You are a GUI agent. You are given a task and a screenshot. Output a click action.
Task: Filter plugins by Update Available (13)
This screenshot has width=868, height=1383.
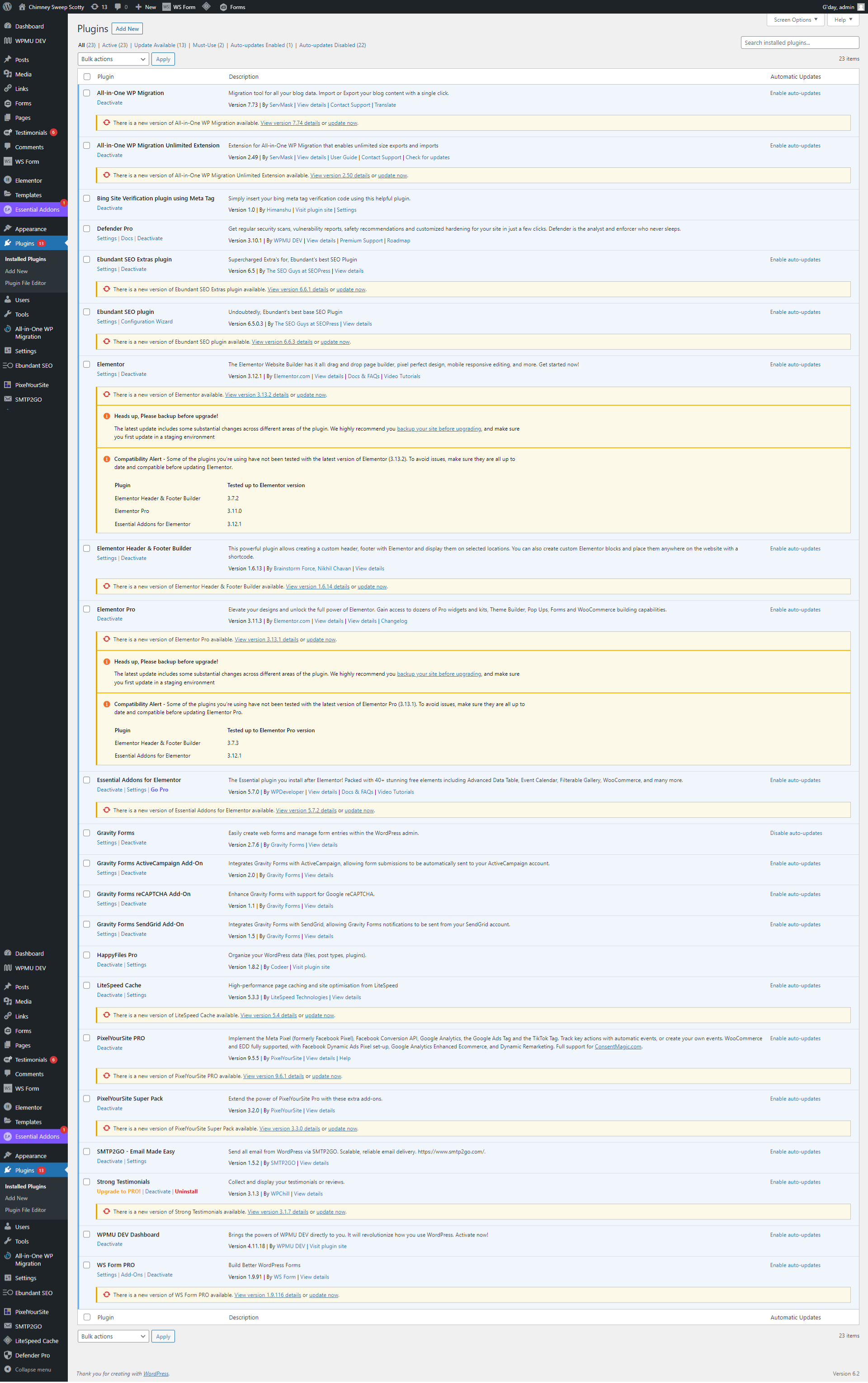click(x=160, y=45)
